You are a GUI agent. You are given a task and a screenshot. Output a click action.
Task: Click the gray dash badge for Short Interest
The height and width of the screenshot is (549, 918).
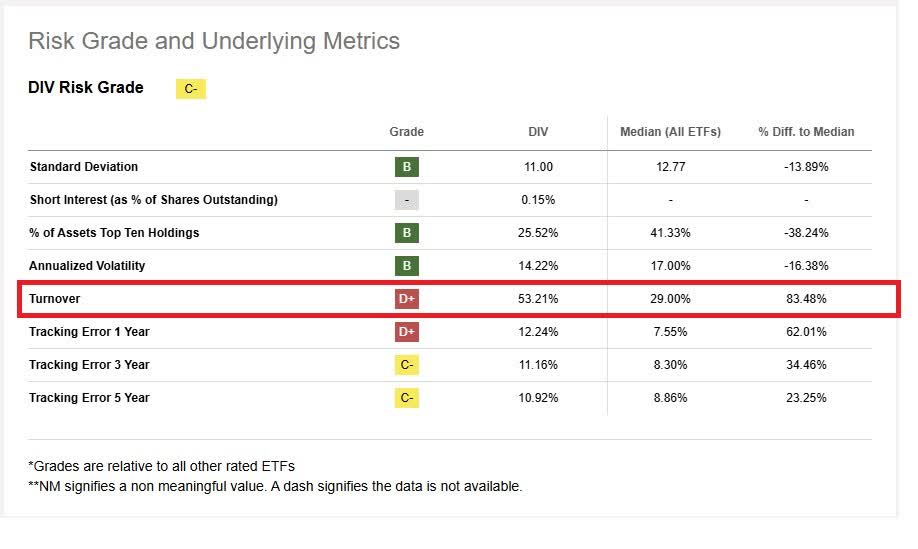[406, 200]
